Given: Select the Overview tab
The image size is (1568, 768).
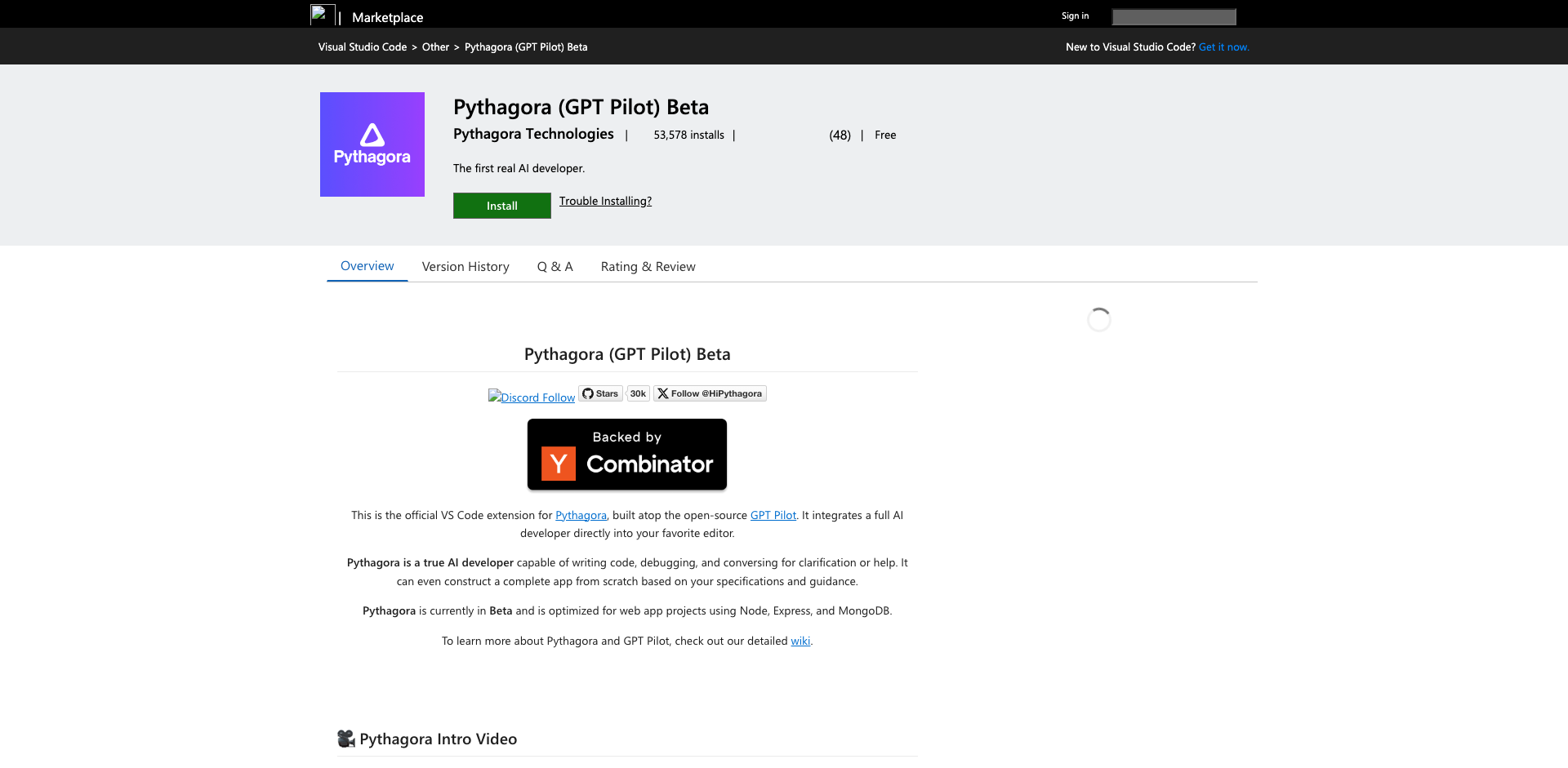Looking at the screenshot, I should pos(367,266).
